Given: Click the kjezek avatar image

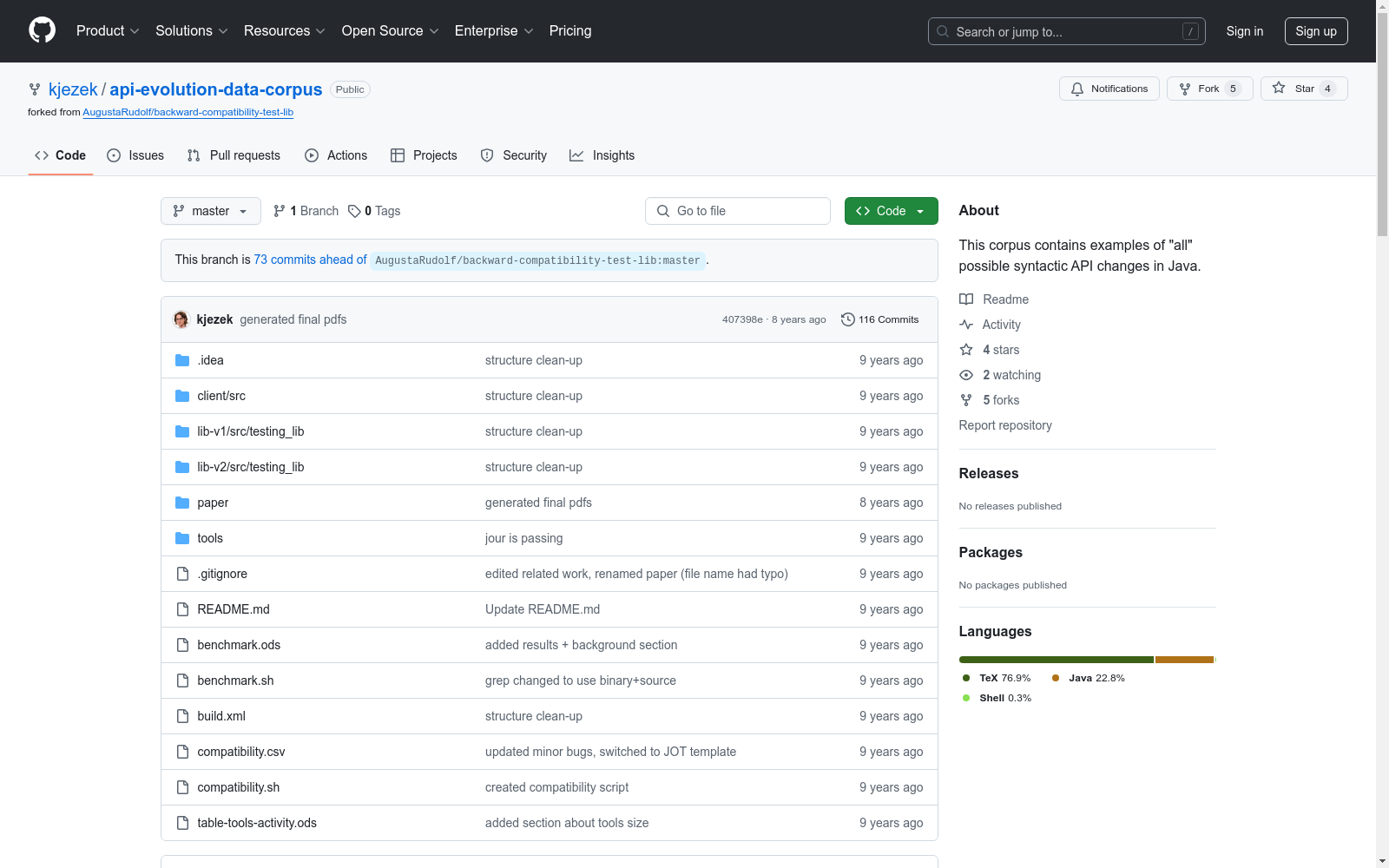Looking at the screenshot, I should pyautogui.click(x=181, y=319).
